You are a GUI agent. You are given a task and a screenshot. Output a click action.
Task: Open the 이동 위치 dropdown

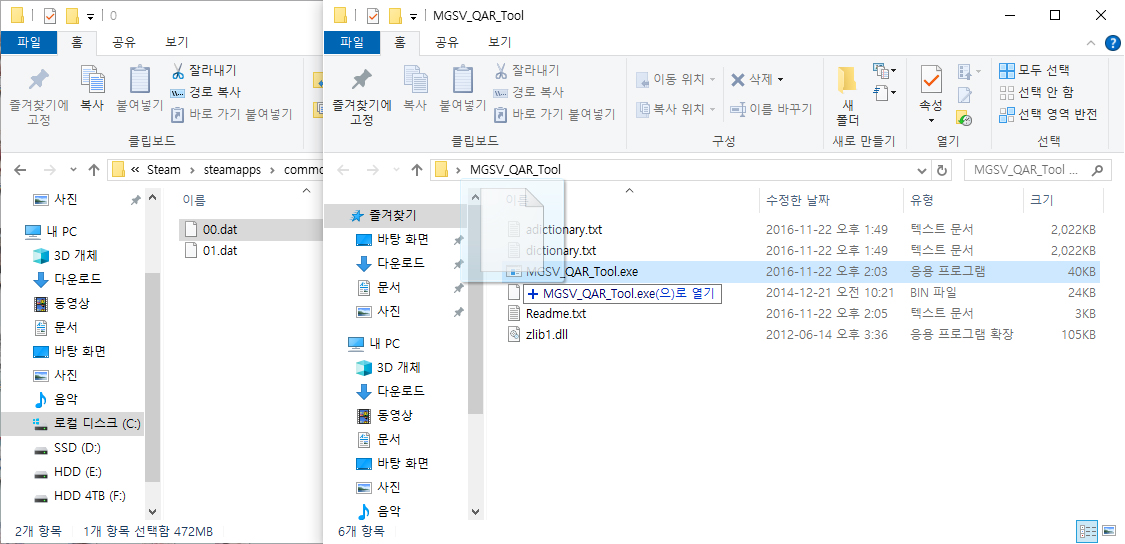(676, 79)
